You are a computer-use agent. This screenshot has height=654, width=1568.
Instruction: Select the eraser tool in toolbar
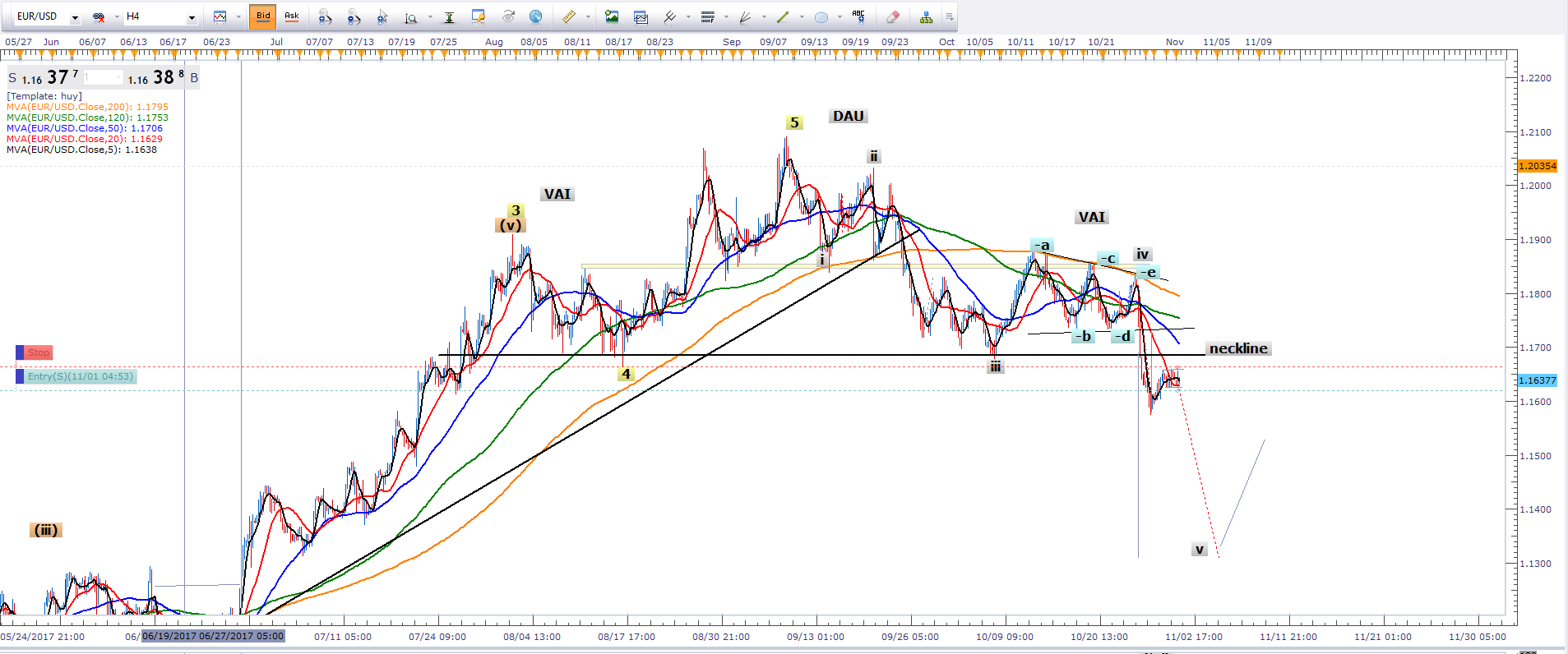click(893, 16)
